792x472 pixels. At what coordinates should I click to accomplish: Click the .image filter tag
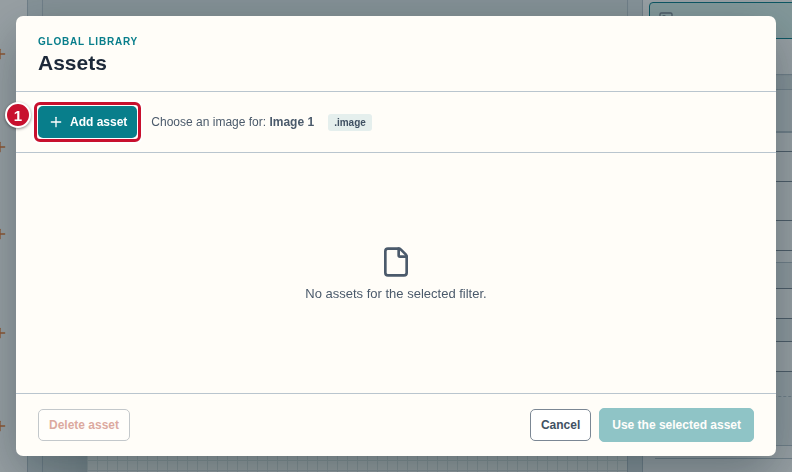click(350, 122)
